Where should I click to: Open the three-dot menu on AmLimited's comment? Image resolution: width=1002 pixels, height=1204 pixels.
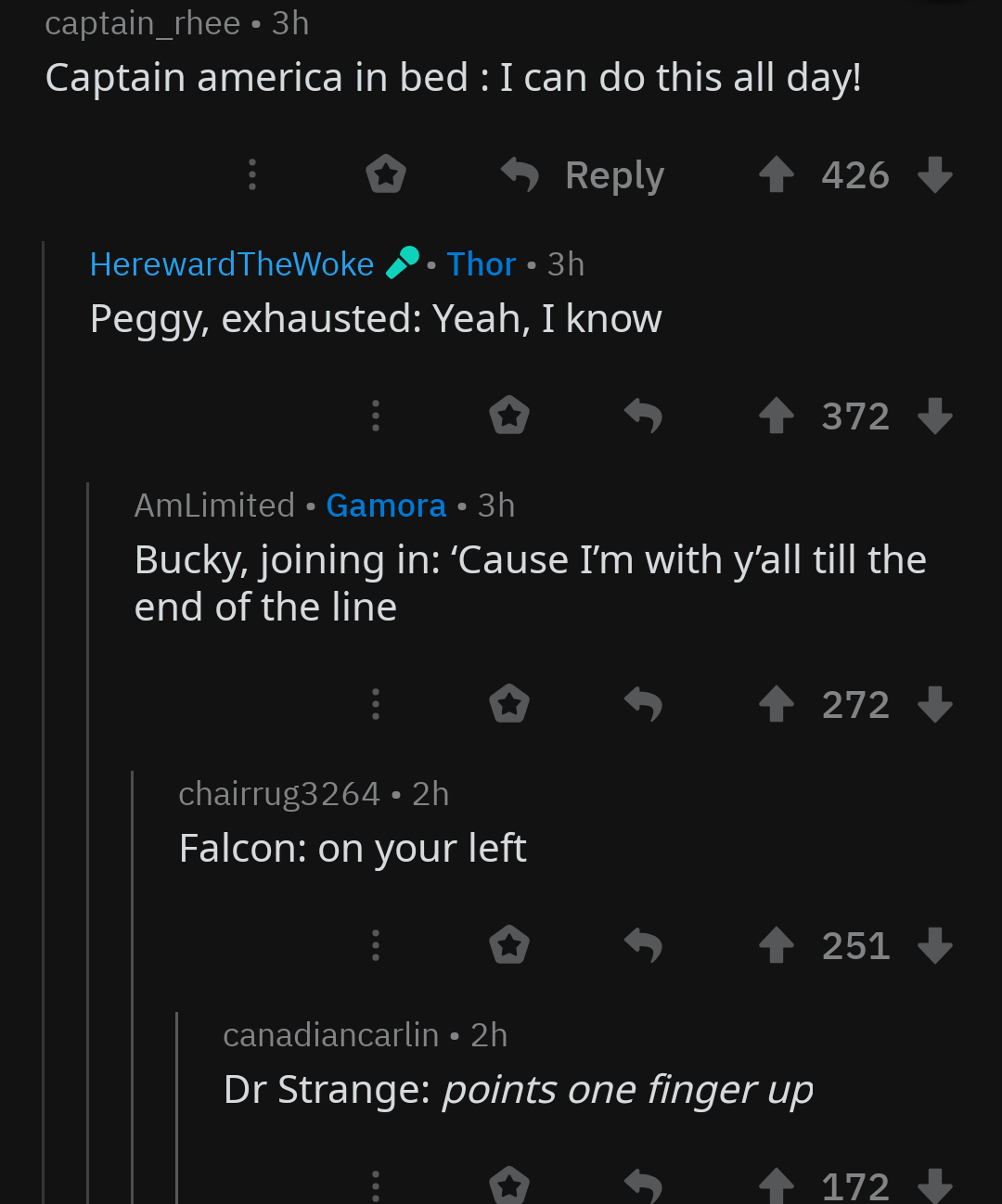coord(375,703)
